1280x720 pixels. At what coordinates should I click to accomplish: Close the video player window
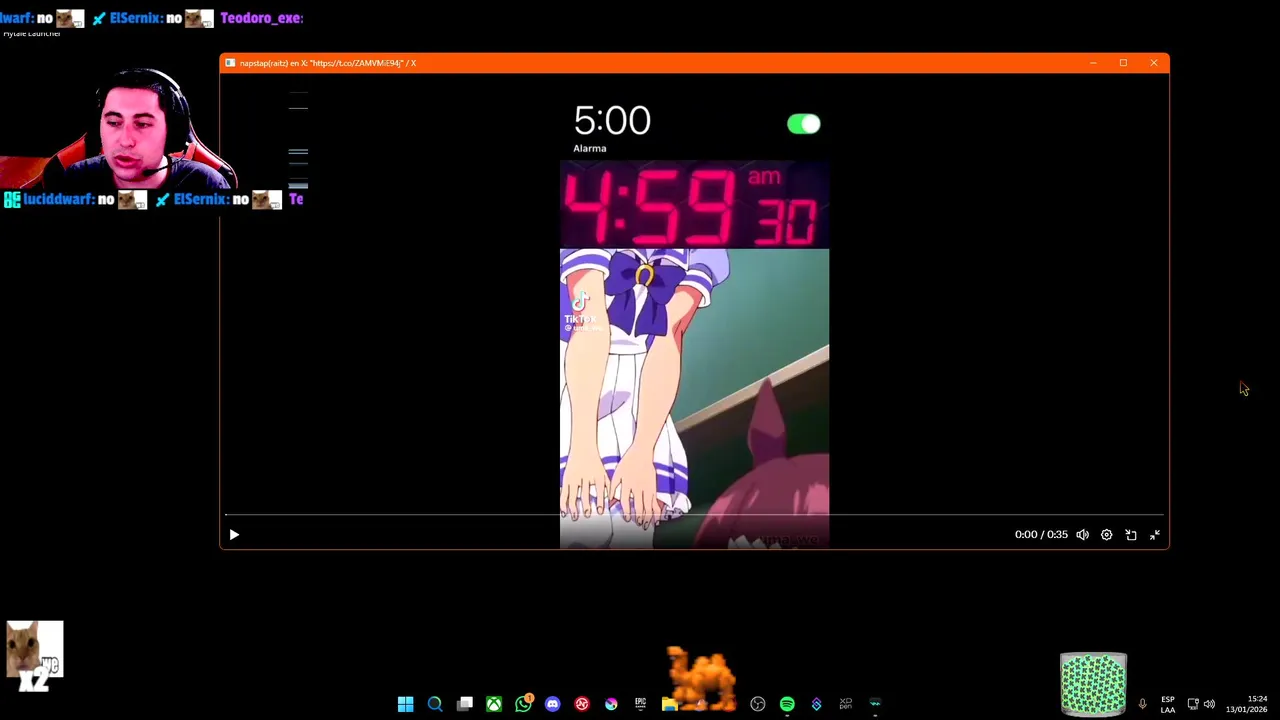(x=1153, y=63)
